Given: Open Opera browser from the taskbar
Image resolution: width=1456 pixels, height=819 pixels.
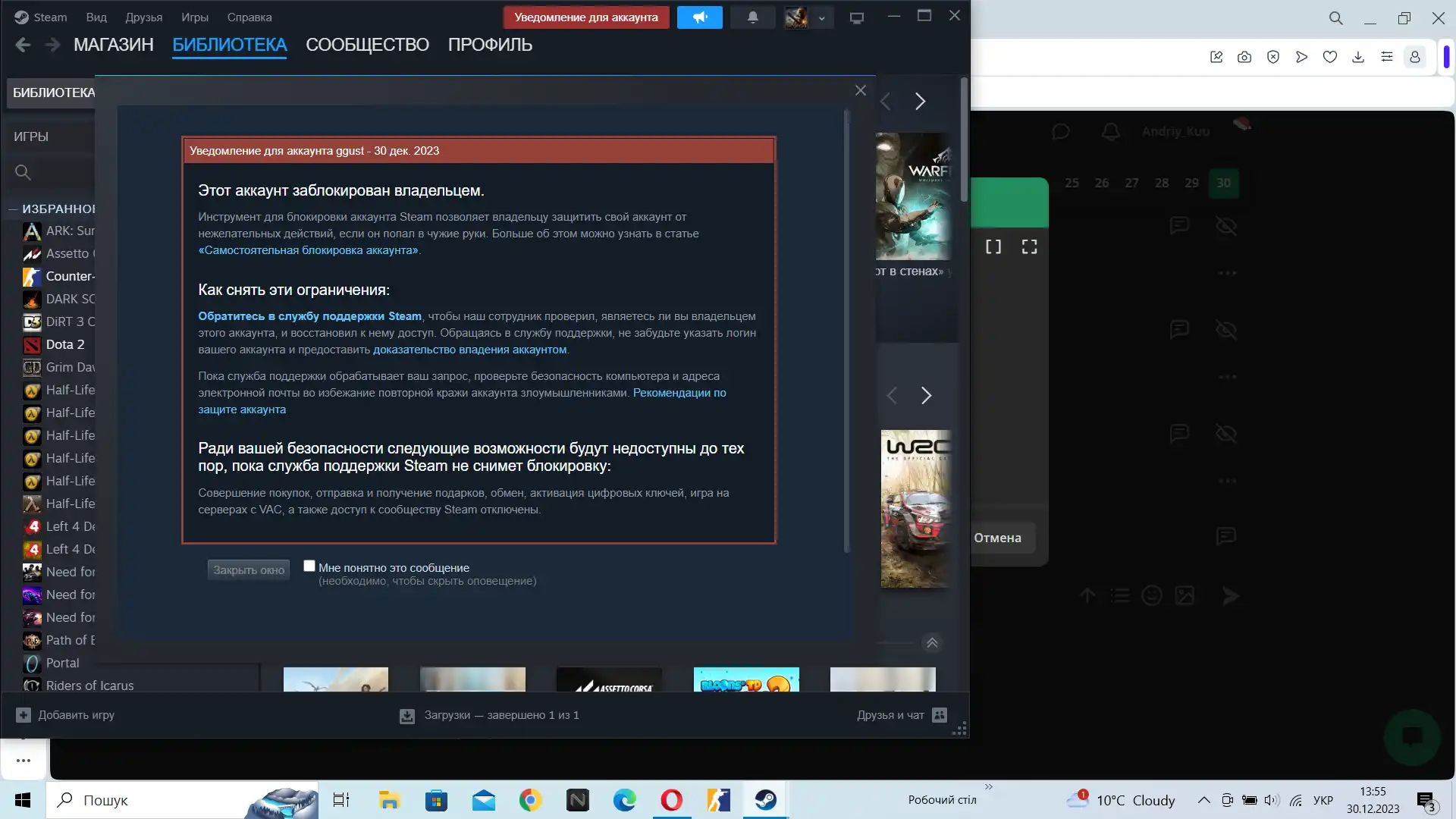Looking at the screenshot, I should 671,800.
